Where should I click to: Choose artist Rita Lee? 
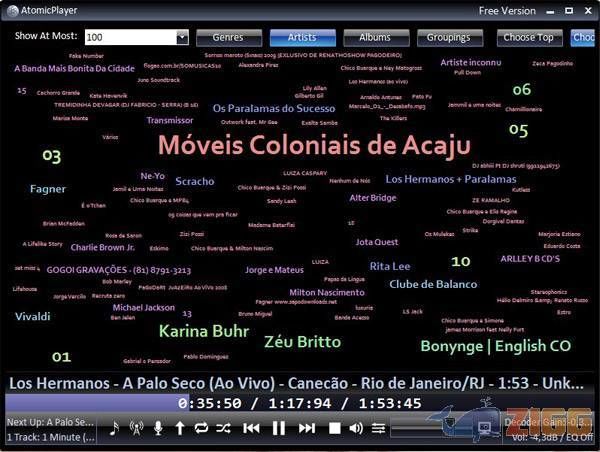click(390, 266)
